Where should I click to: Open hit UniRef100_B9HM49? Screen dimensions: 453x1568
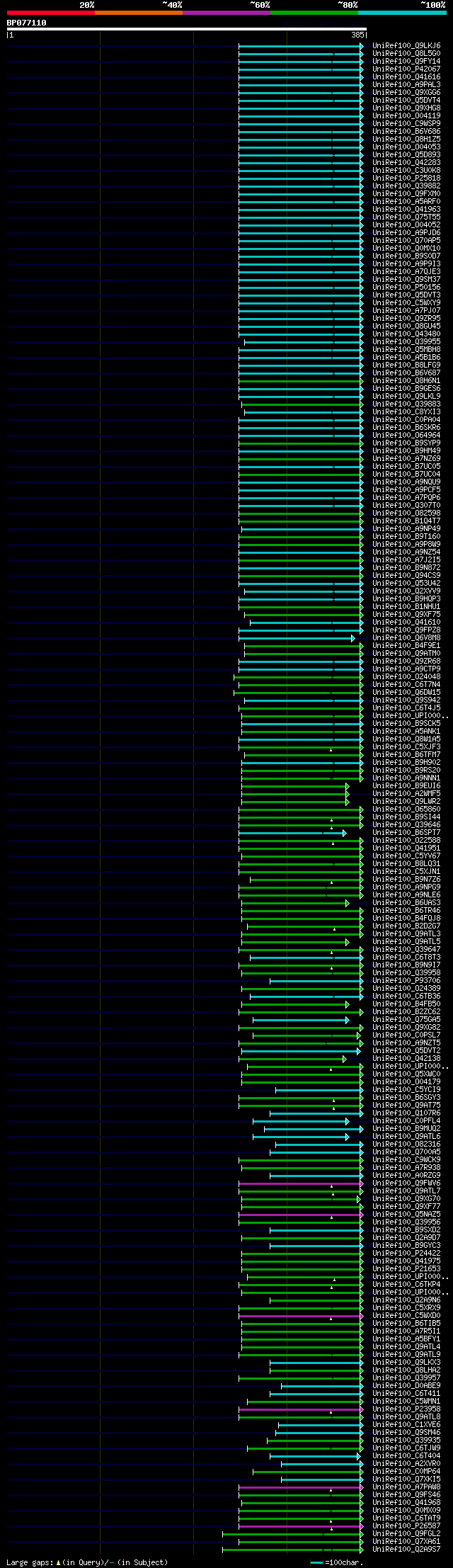tap(406, 450)
